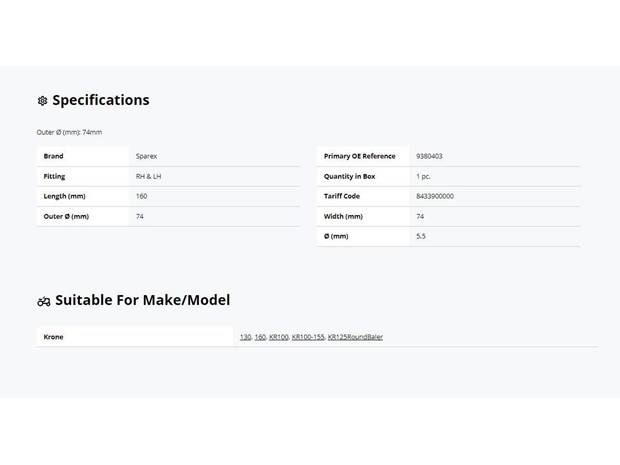
Task: Follow the KR100 model link
Action: 278,337
